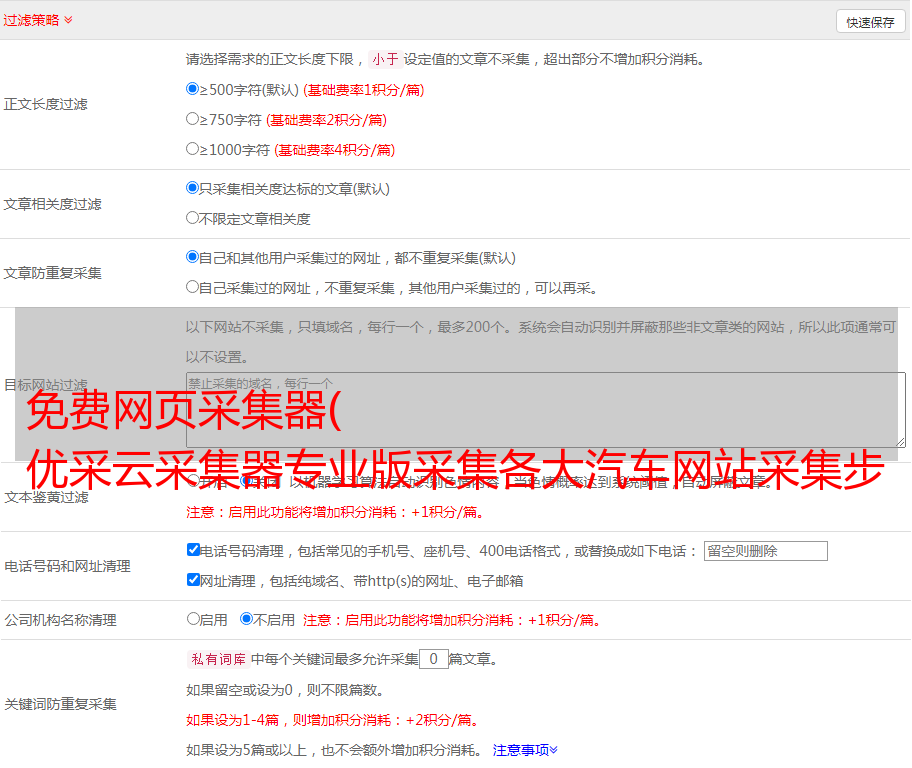
Task: Expand the 注意事项 link
Action: [x=525, y=749]
